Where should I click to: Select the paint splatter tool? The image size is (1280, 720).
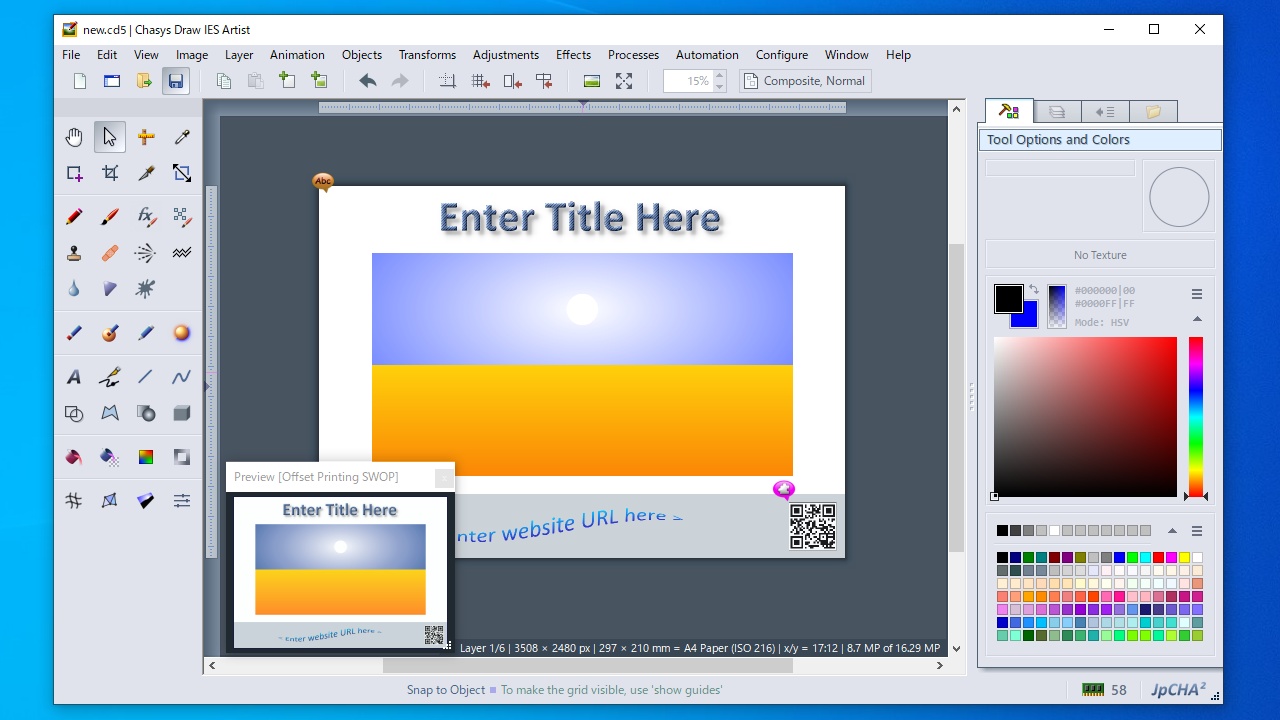(x=146, y=289)
